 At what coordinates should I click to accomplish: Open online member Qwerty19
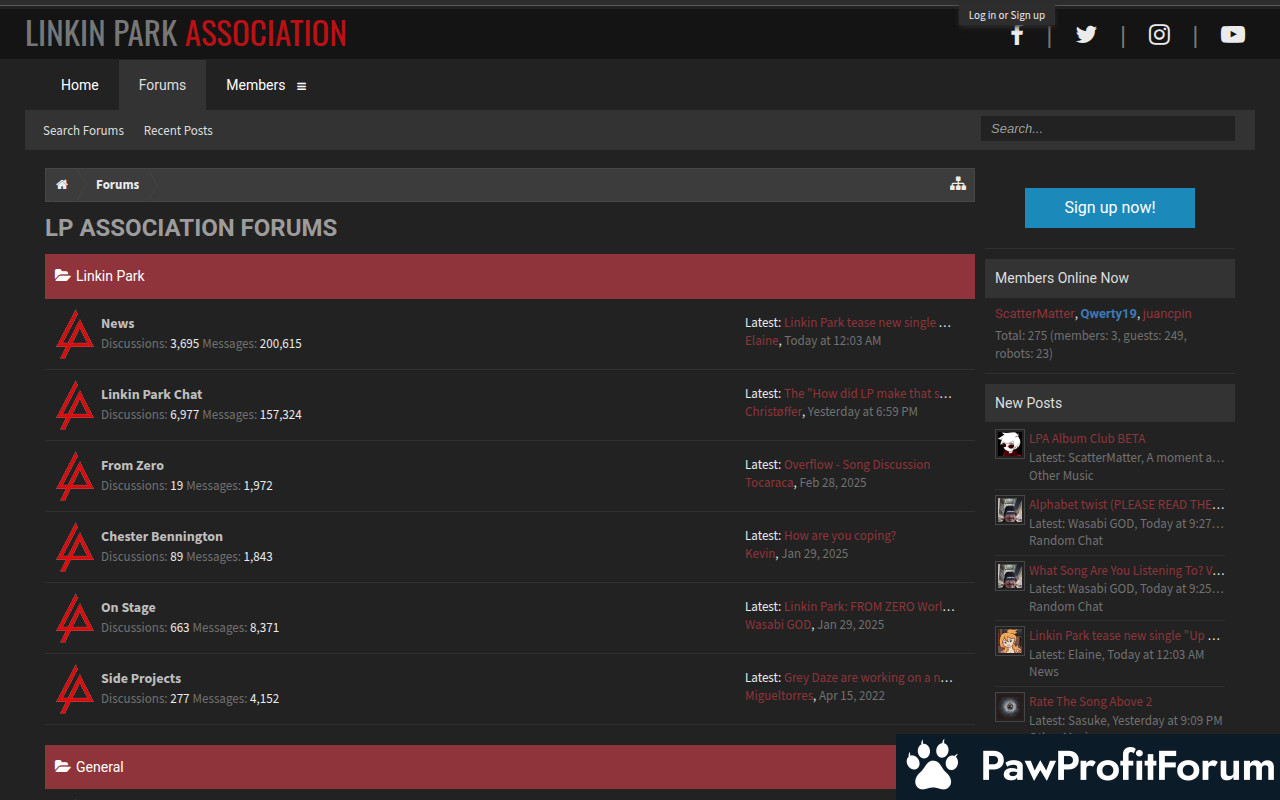[1108, 314]
